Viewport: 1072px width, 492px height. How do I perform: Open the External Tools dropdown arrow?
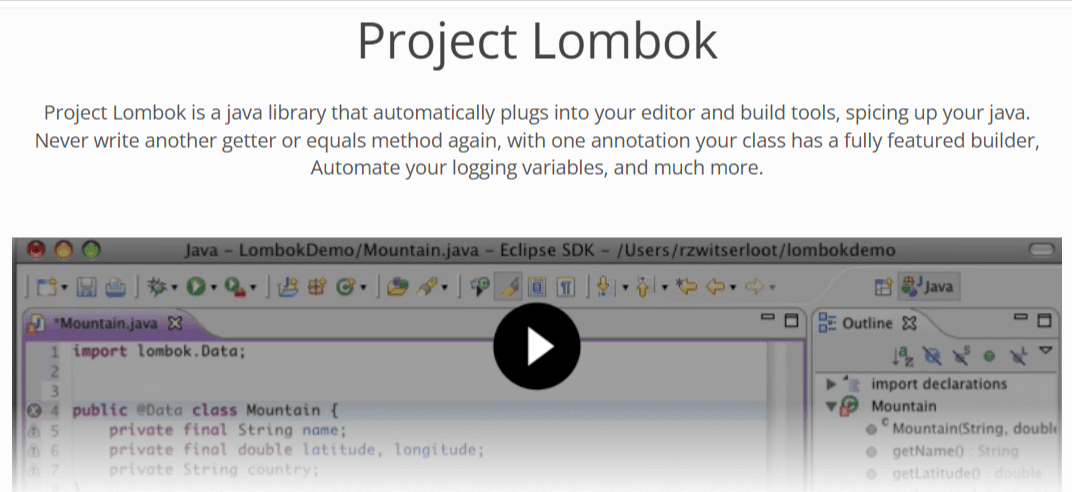tap(253, 288)
